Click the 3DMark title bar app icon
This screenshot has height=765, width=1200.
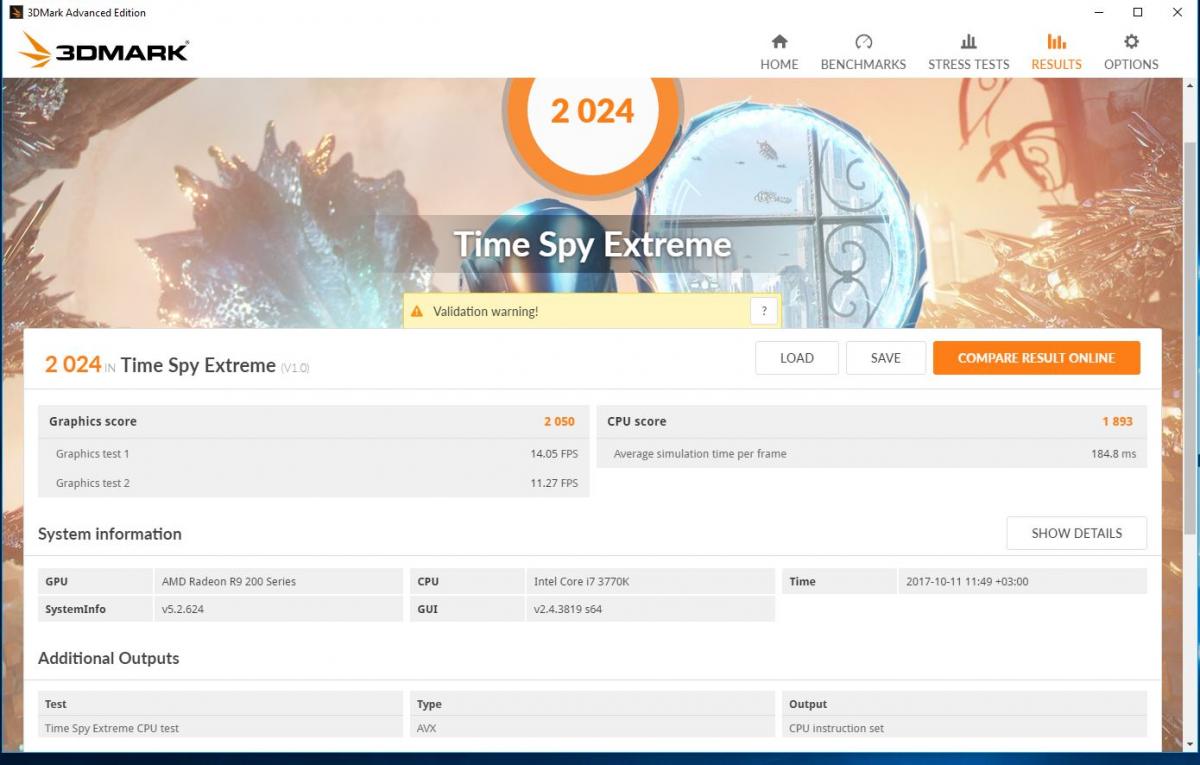pos(16,12)
